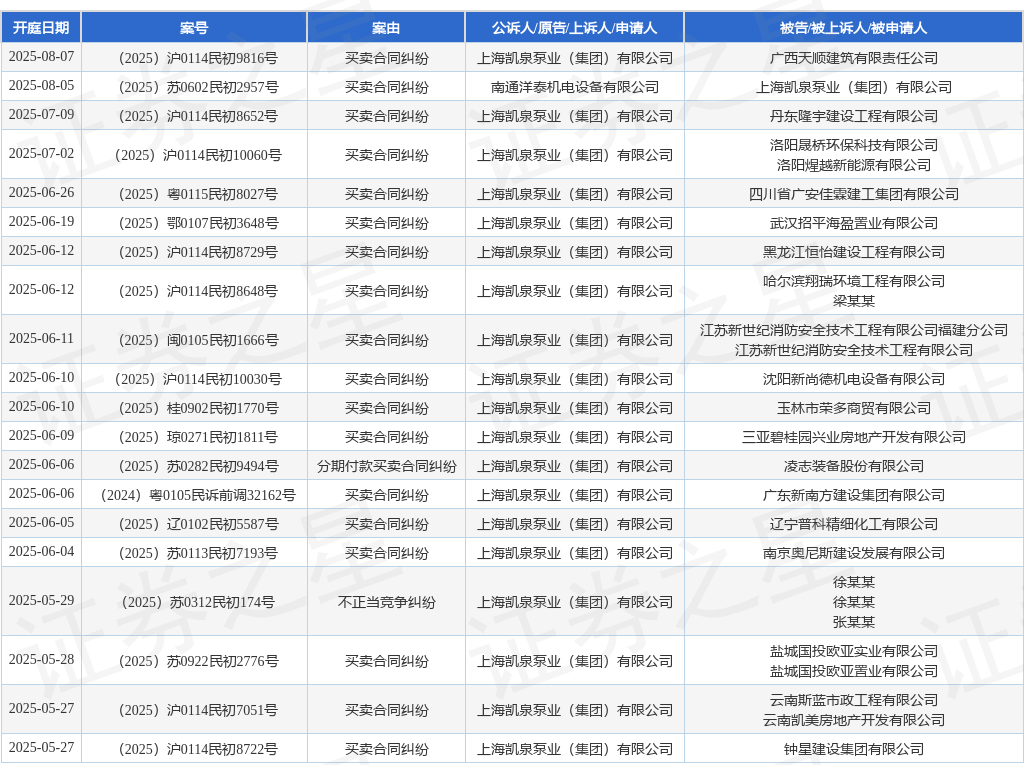The image size is (1024, 765).
Task: Click defendant 广西天顺建筑有限责任公司
Action: click(x=854, y=58)
